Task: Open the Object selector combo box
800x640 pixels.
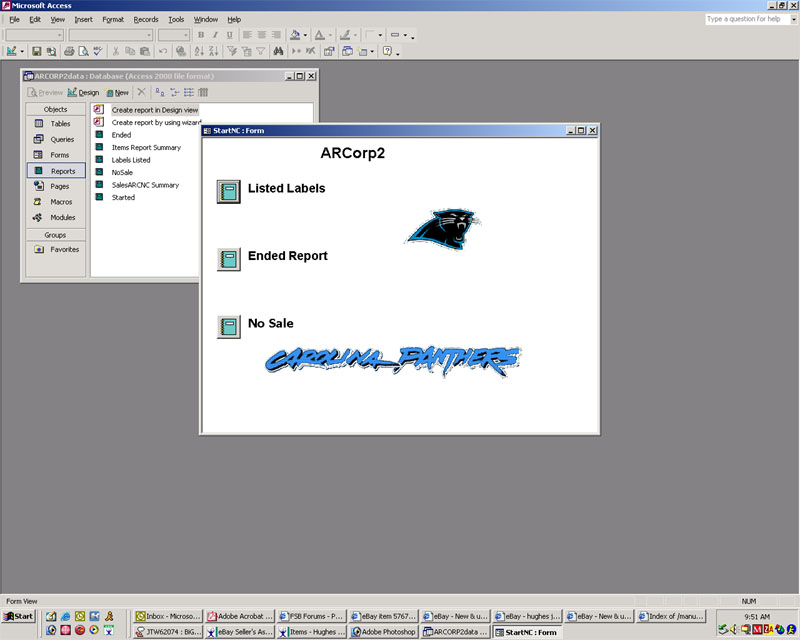Action: click(34, 35)
